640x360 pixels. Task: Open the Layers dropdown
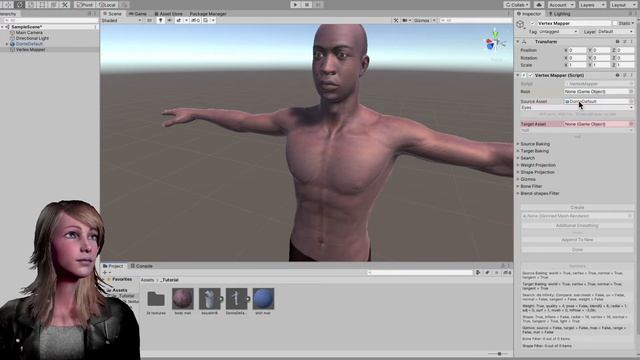click(592, 4)
